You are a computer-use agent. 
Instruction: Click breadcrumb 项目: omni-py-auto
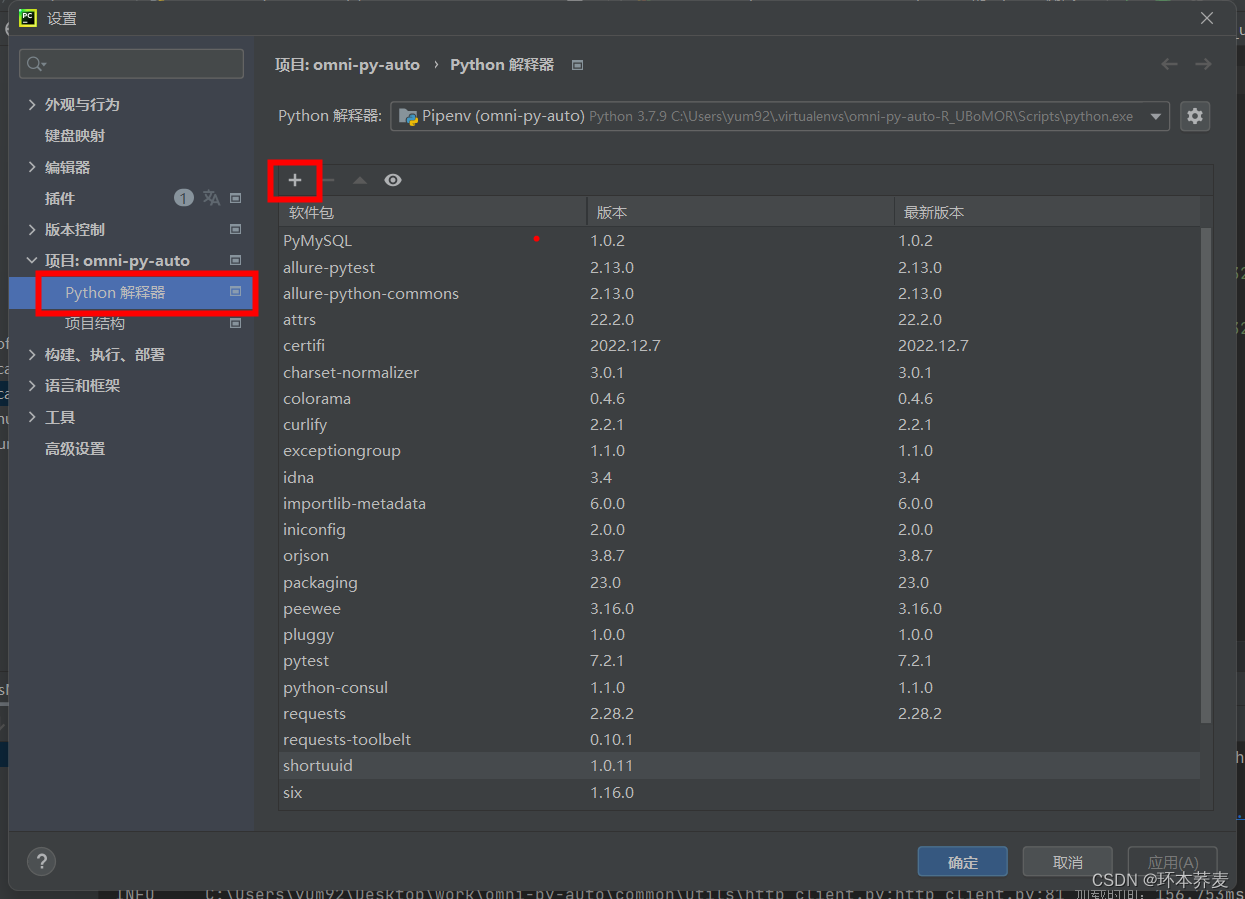(347, 64)
